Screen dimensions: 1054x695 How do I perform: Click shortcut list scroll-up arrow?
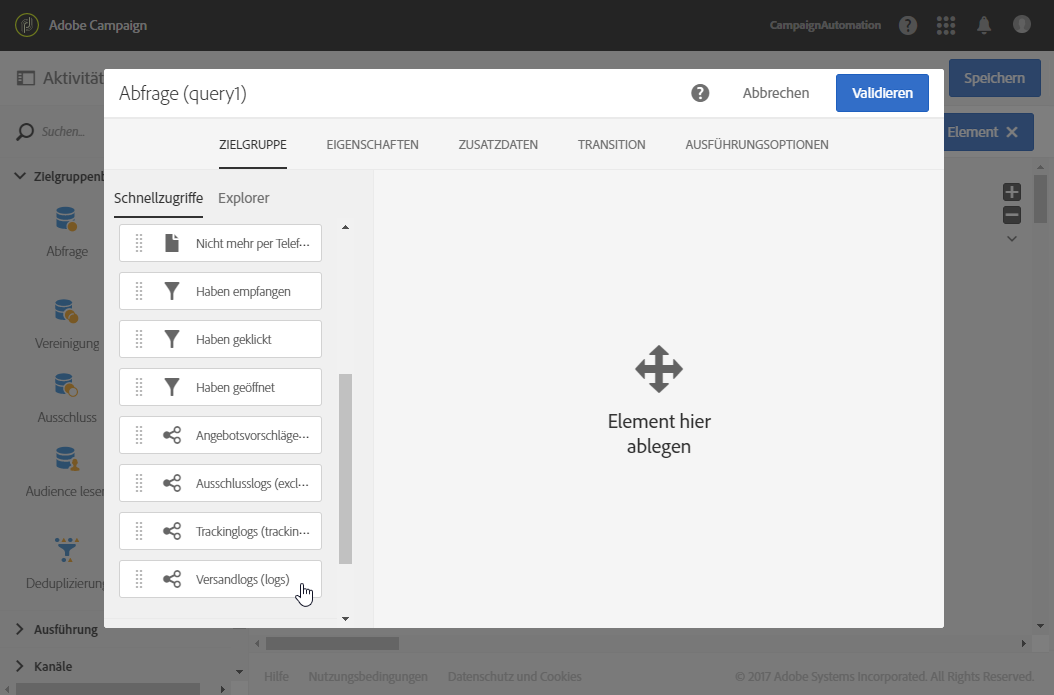click(x=346, y=227)
